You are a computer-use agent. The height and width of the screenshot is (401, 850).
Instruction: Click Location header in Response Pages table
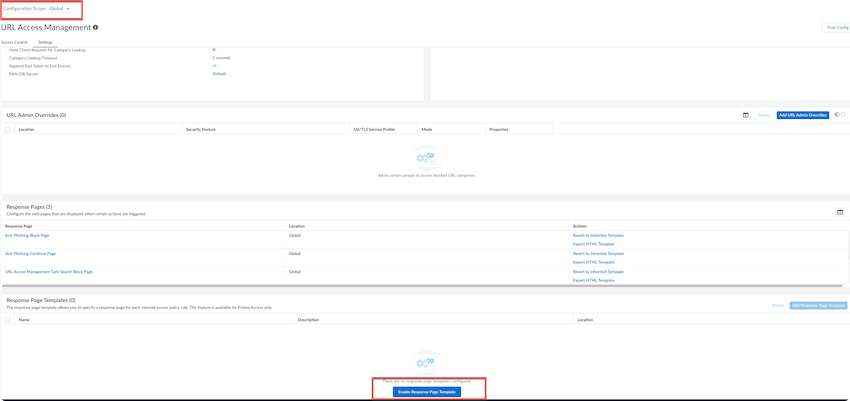point(296,225)
